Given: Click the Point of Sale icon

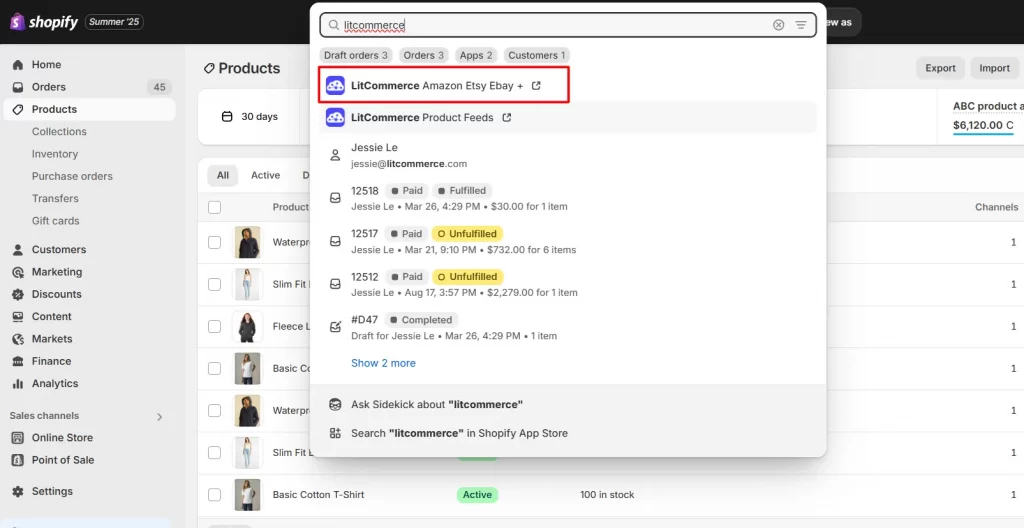Looking at the screenshot, I should point(18,460).
